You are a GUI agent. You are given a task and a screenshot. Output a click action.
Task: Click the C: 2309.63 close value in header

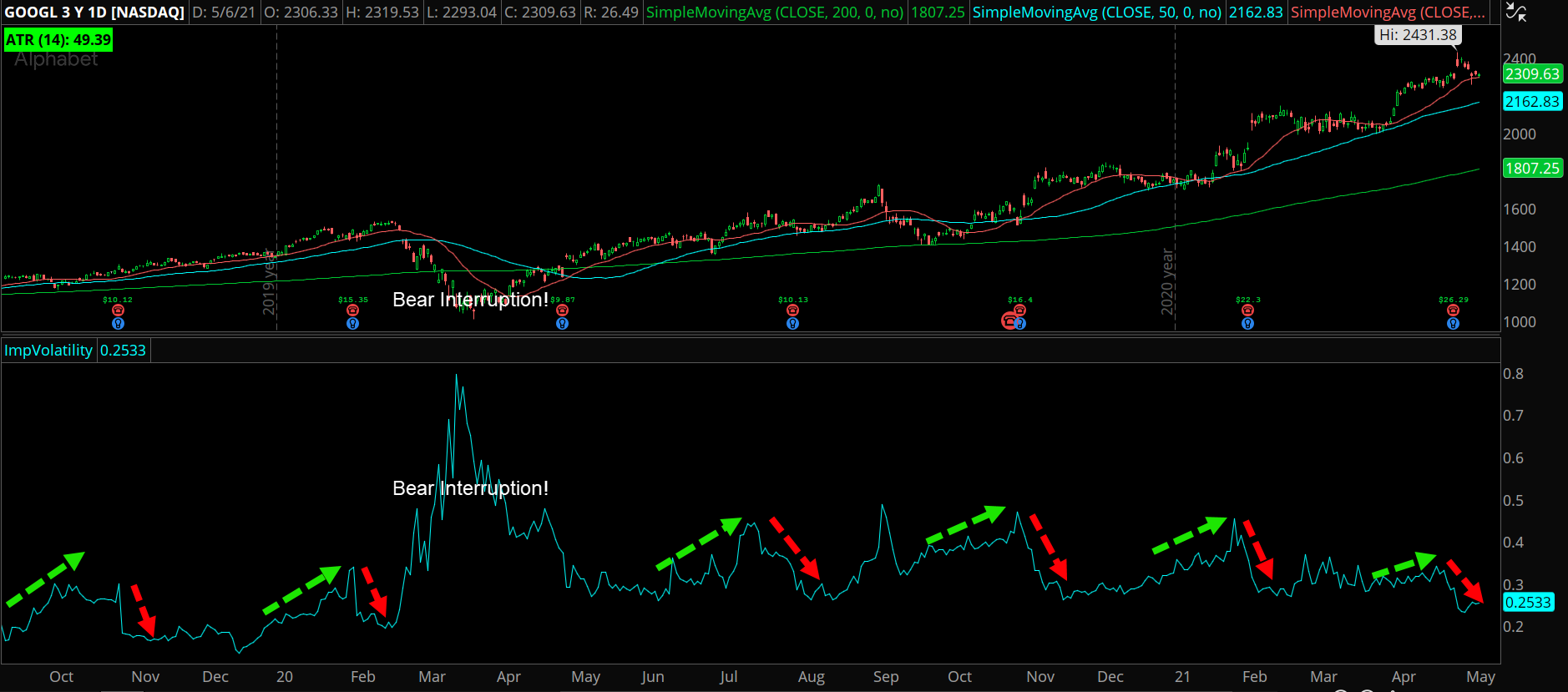pyautogui.click(x=540, y=13)
